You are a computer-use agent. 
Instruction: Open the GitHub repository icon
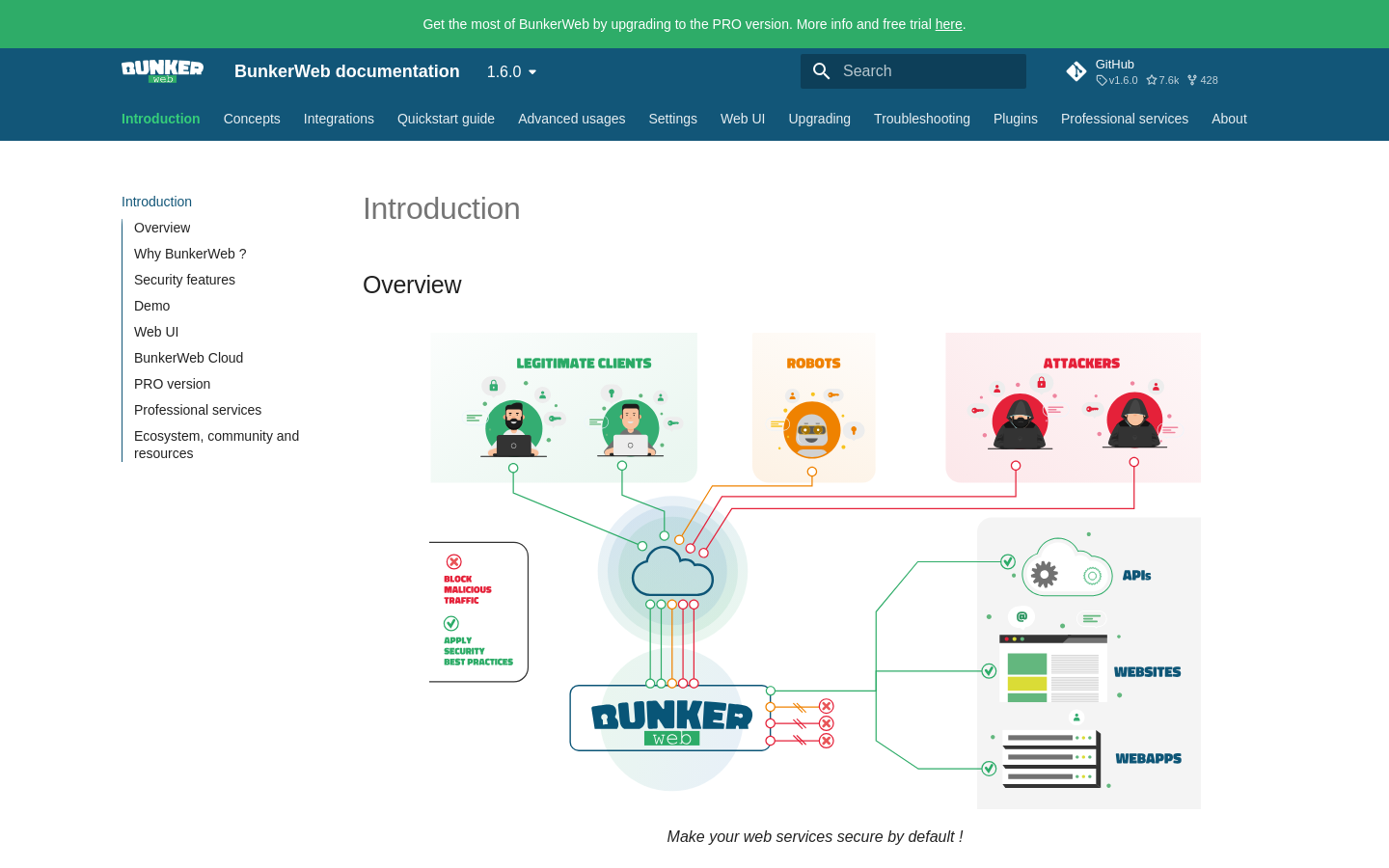point(1076,71)
